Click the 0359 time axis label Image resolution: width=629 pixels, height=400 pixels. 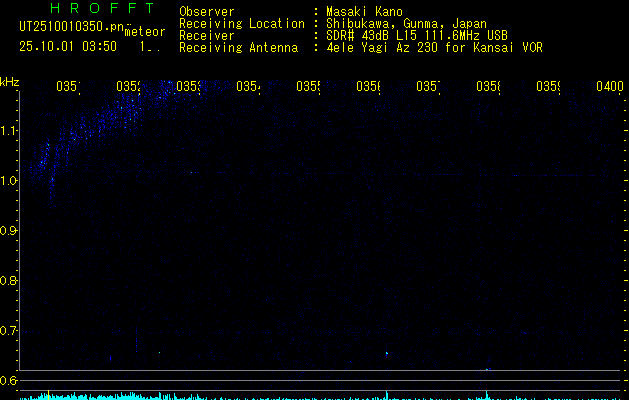pos(548,86)
